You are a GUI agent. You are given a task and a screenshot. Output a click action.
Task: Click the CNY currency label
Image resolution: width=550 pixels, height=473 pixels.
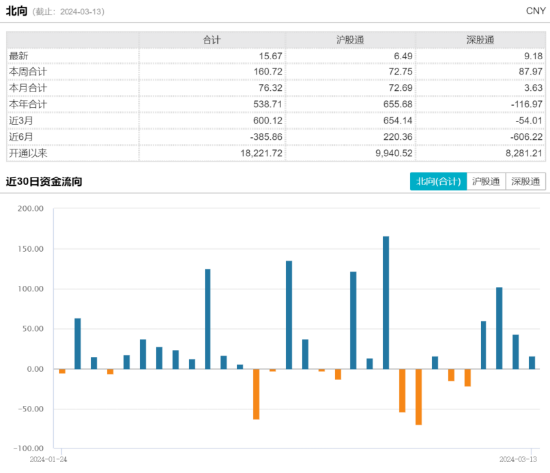(x=536, y=11)
